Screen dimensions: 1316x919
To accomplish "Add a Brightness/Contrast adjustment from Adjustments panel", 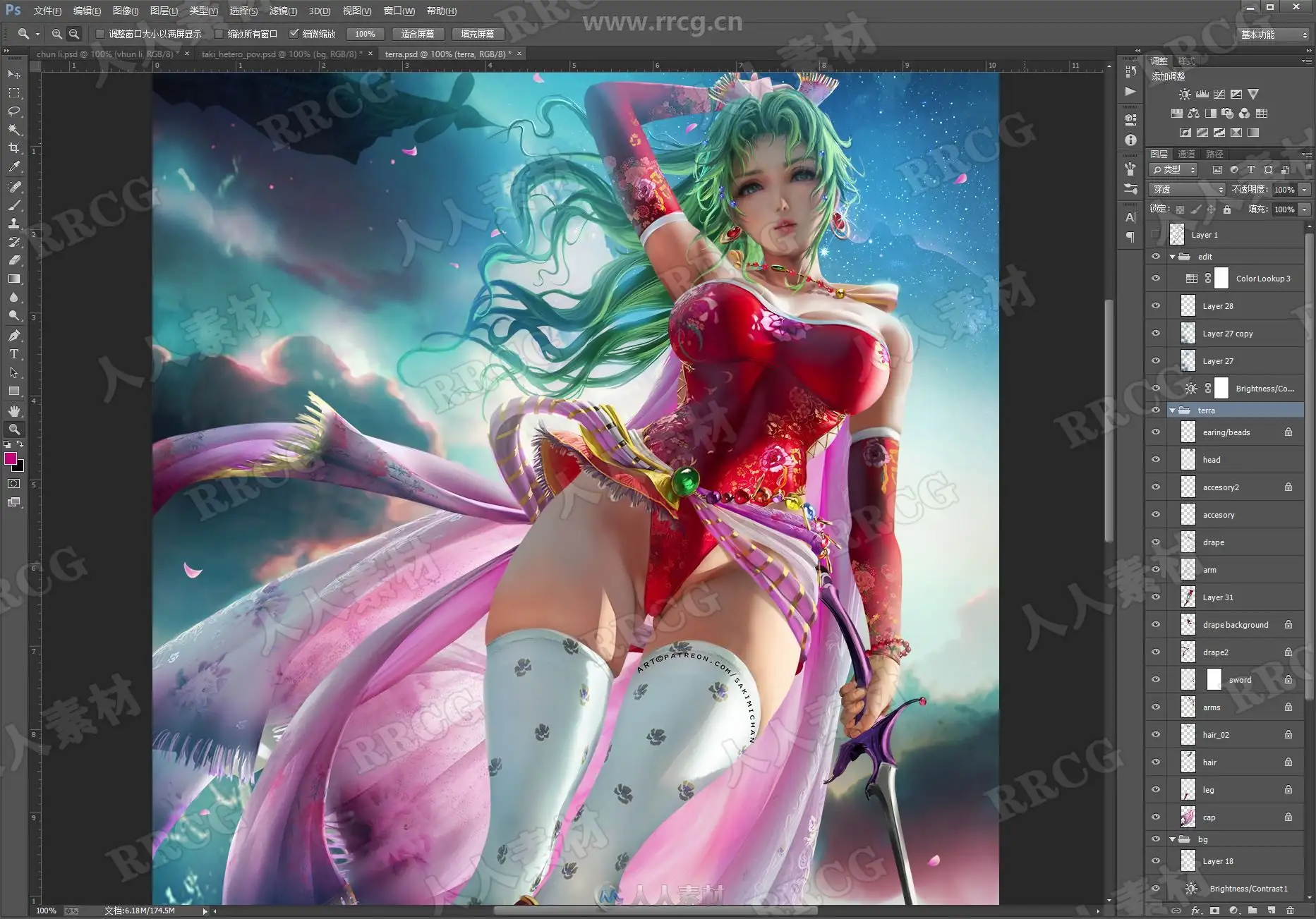I will pos(1184,94).
